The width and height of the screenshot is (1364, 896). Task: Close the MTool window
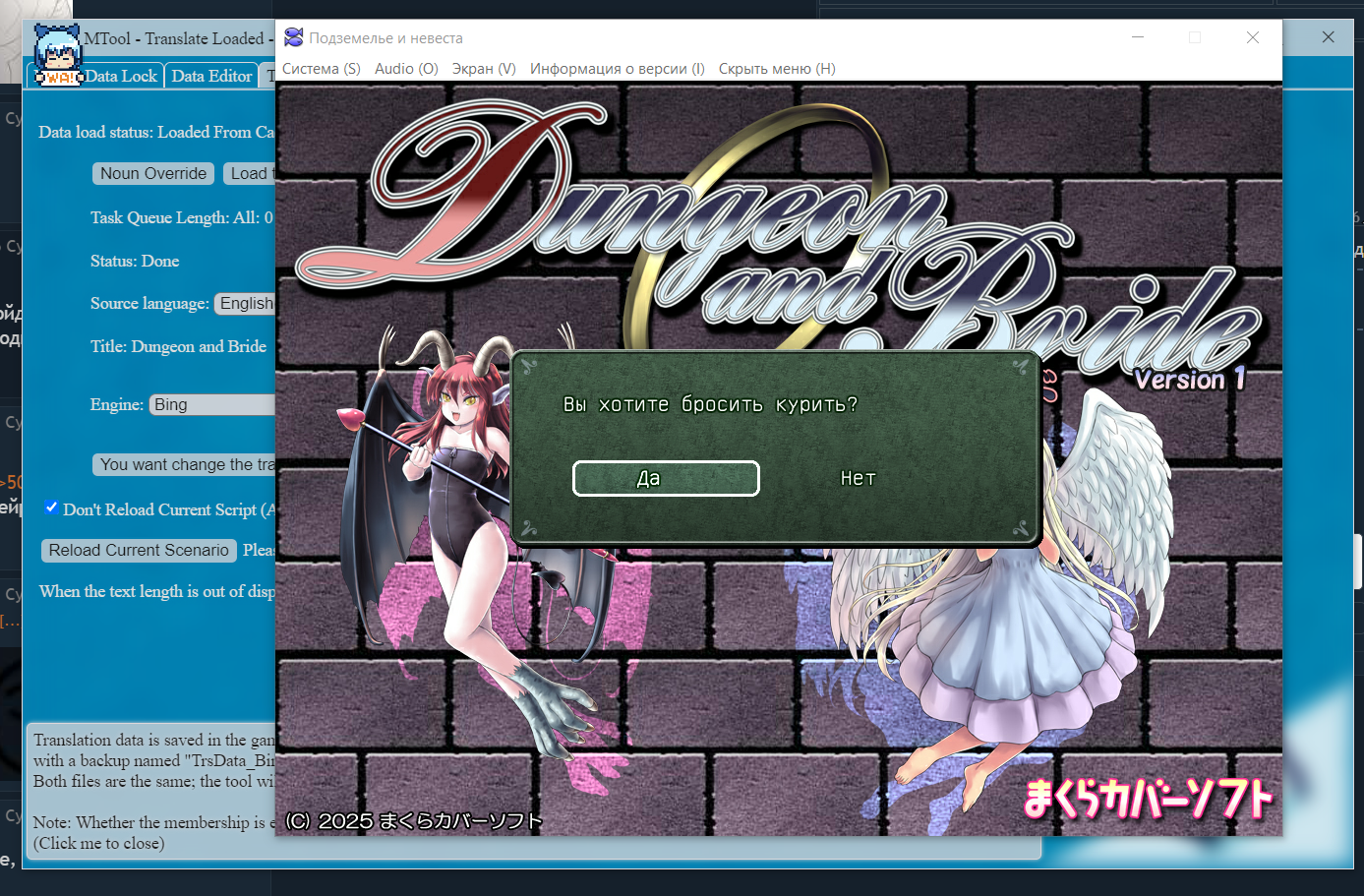[x=1329, y=37]
